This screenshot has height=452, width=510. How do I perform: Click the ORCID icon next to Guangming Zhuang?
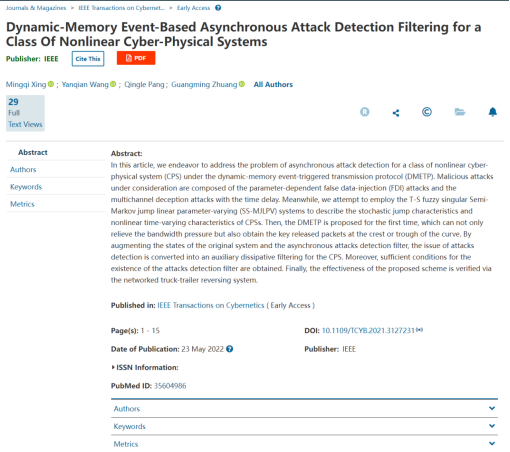point(242,84)
